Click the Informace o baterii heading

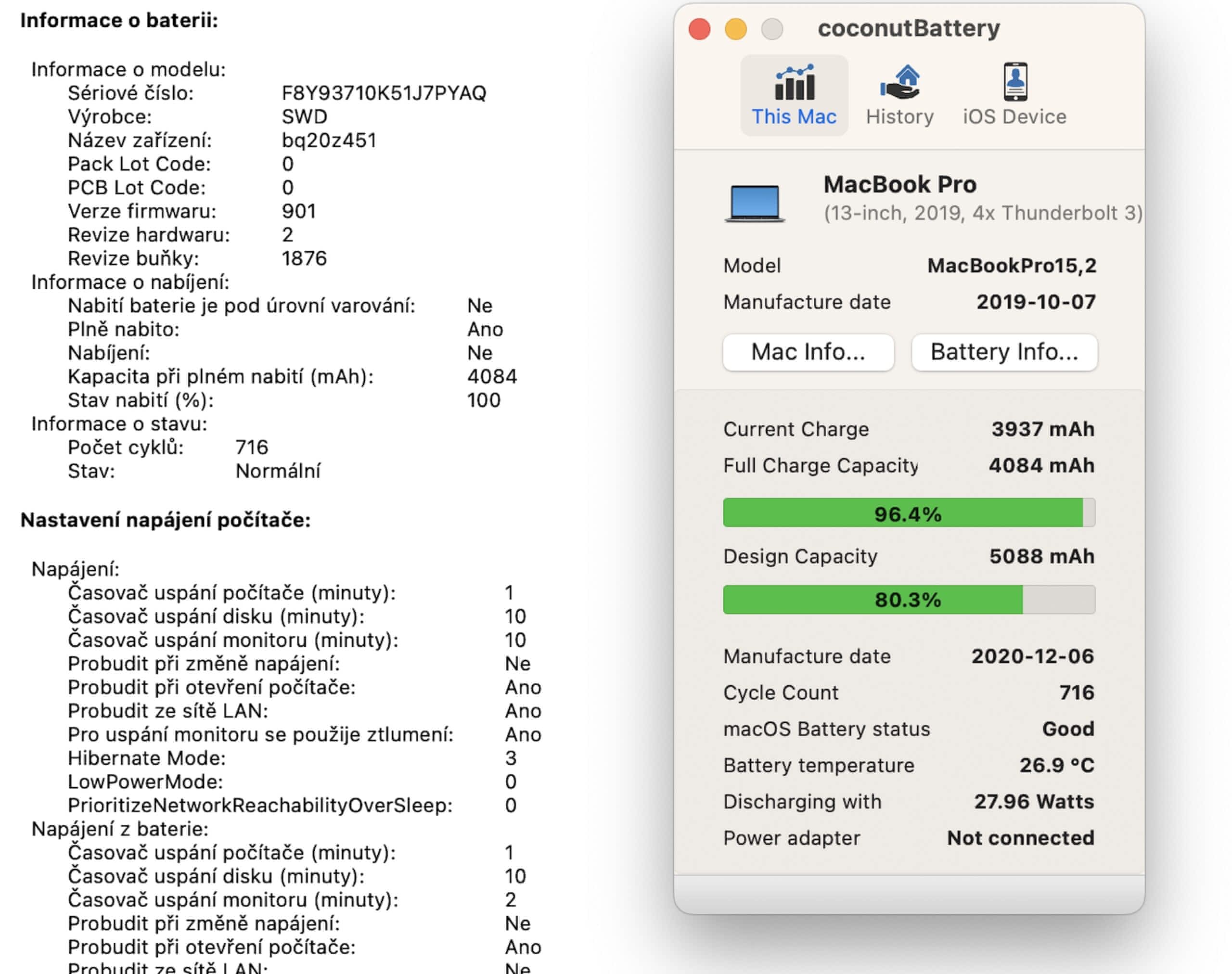coord(119,21)
